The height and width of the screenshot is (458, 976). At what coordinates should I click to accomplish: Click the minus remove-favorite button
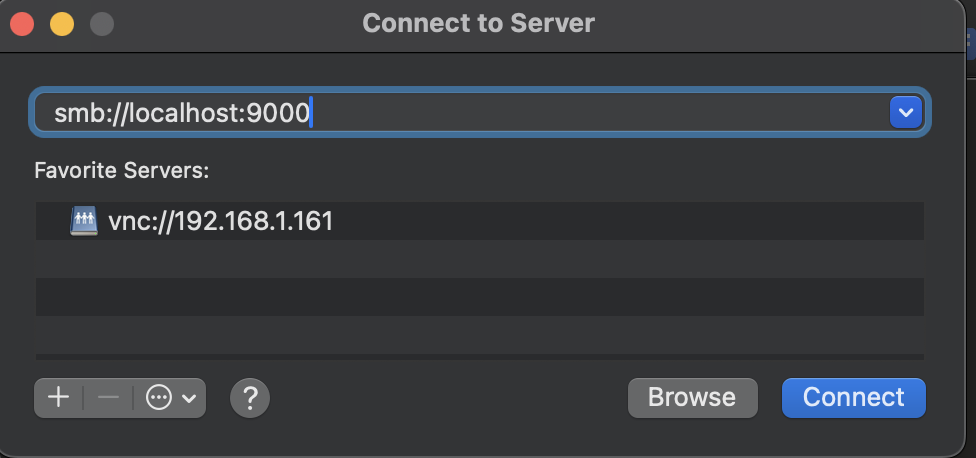pyautogui.click(x=108, y=398)
